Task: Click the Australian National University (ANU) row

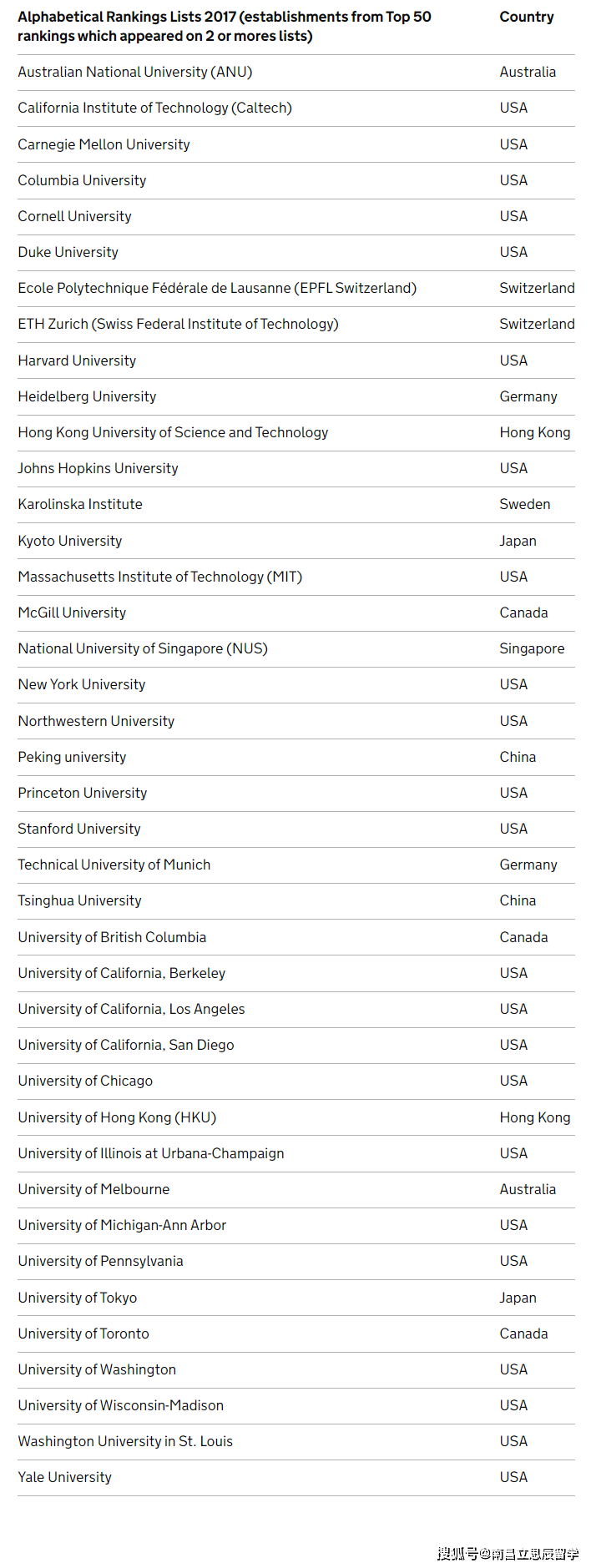Action: (x=135, y=73)
